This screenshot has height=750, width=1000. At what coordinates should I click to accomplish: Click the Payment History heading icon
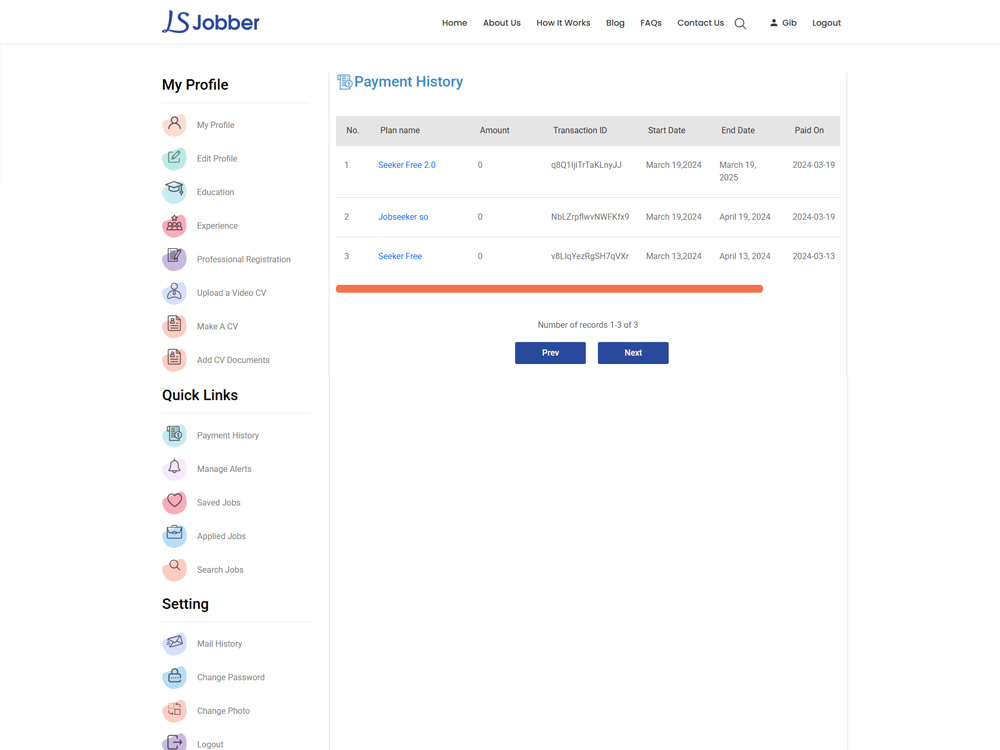(x=344, y=82)
